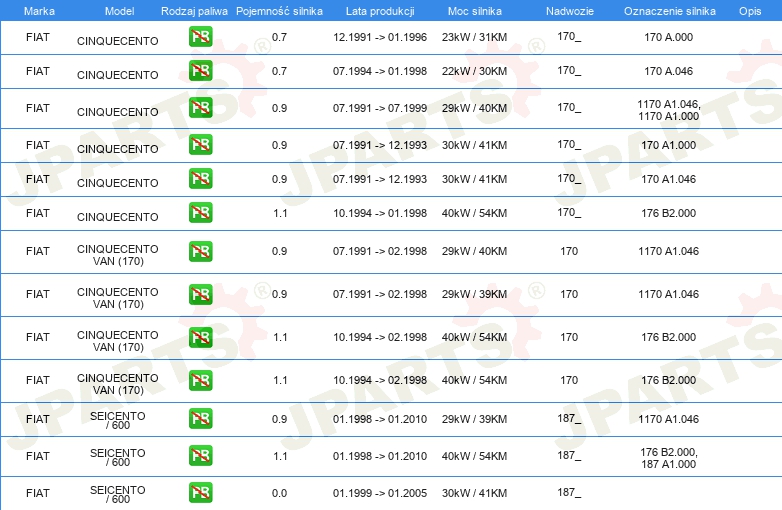The width and height of the screenshot is (782, 510).
Task: Click the Rodzaj paliwa column header
Action: (194, 11)
